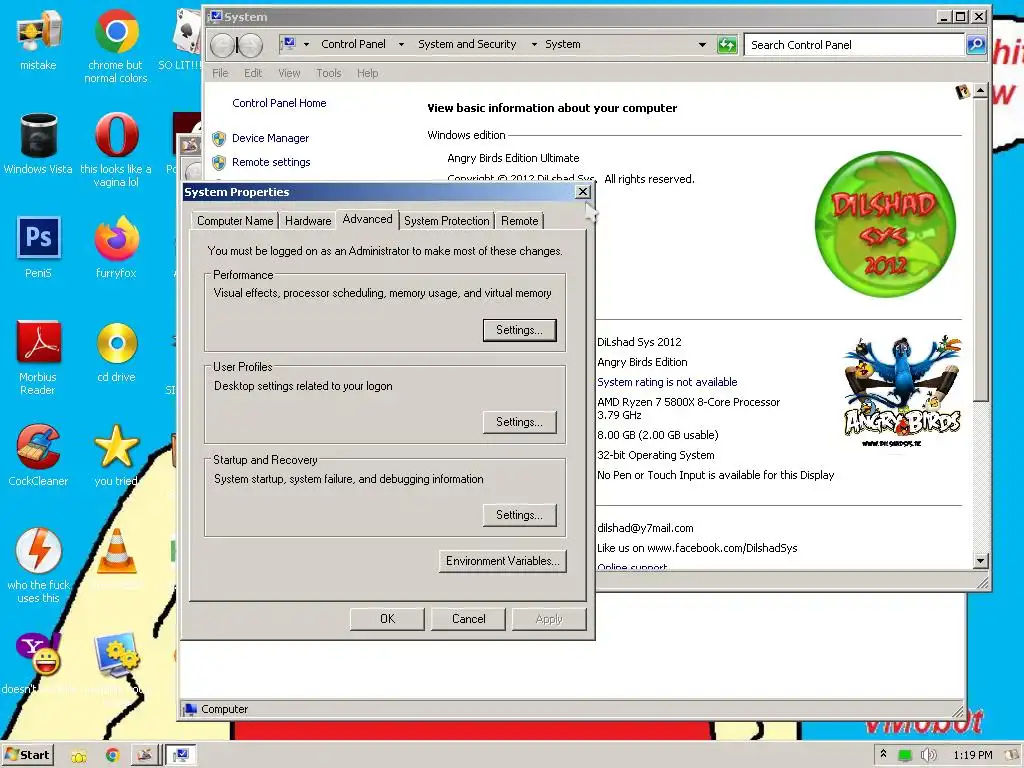The image size is (1024, 768).
Task: Click the shield icon beside Remote settings
Action: [219, 162]
